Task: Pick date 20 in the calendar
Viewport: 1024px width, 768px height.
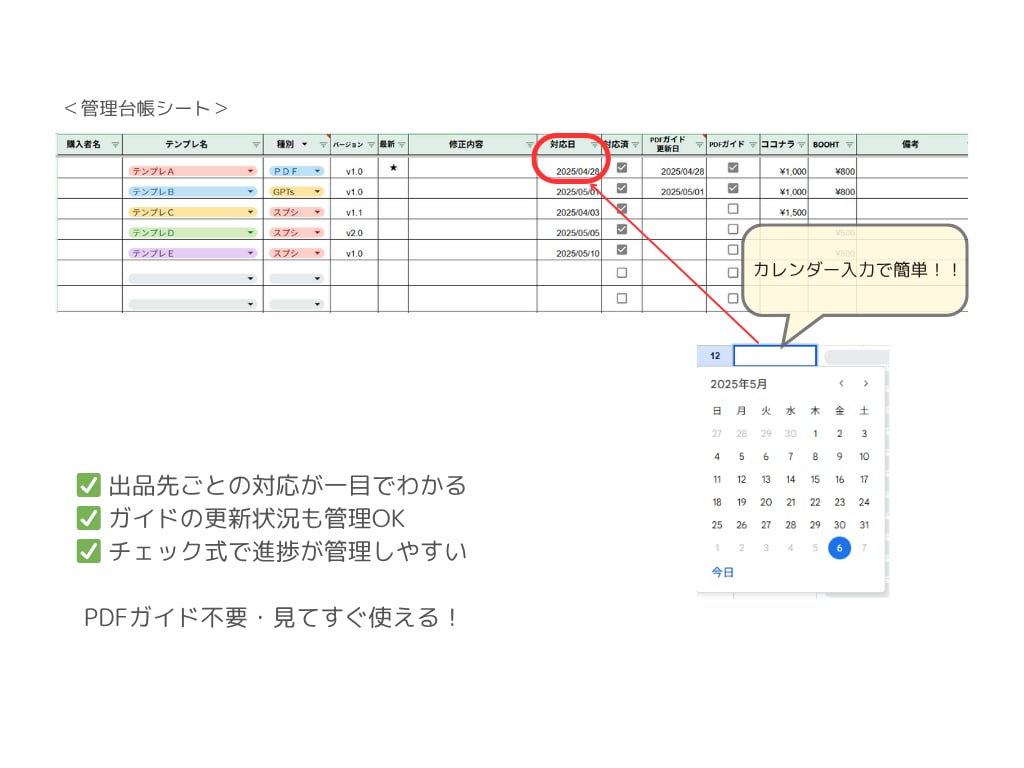Action: tap(766, 502)
